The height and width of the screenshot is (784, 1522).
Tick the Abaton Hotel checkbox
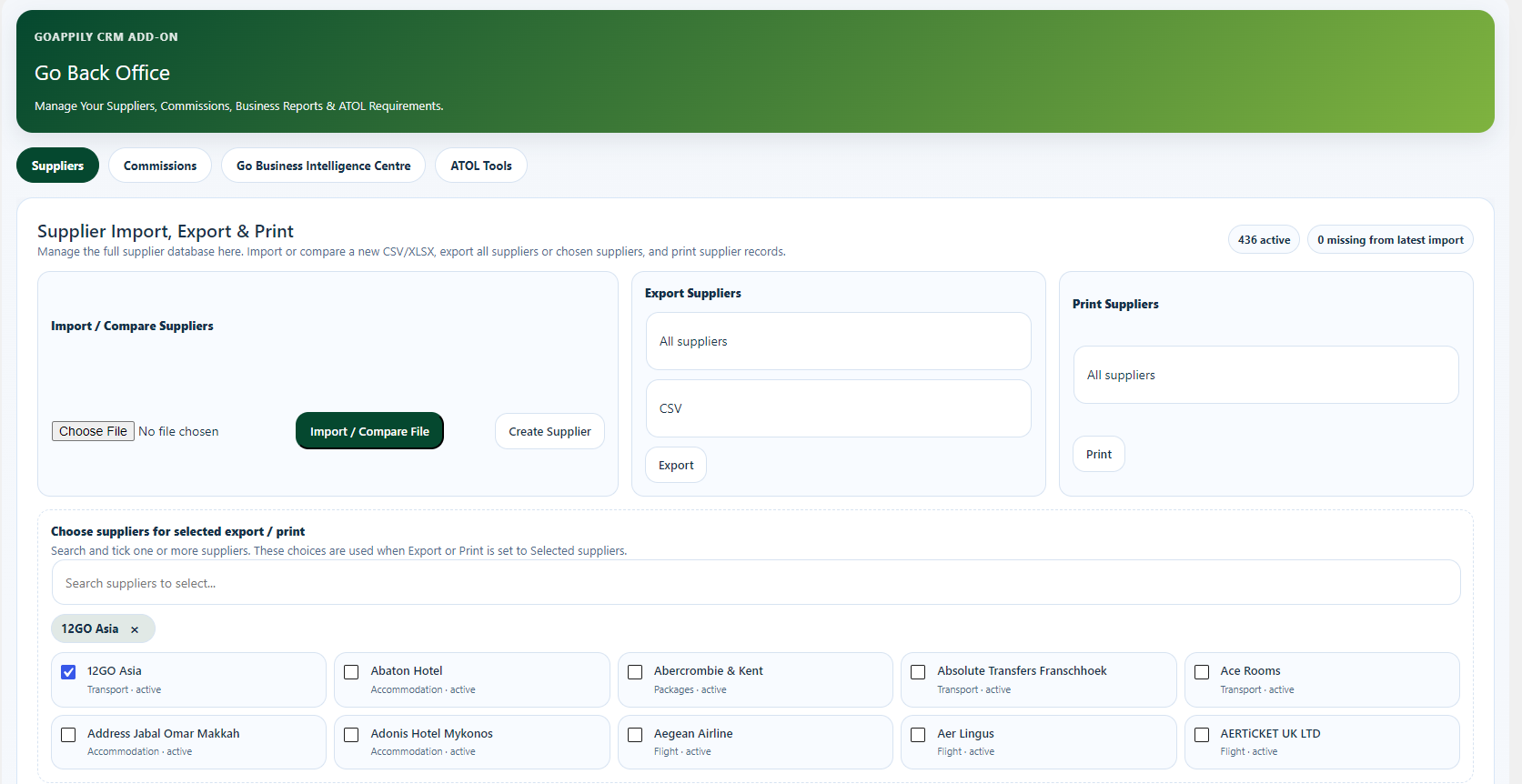(x=351, y=672)
